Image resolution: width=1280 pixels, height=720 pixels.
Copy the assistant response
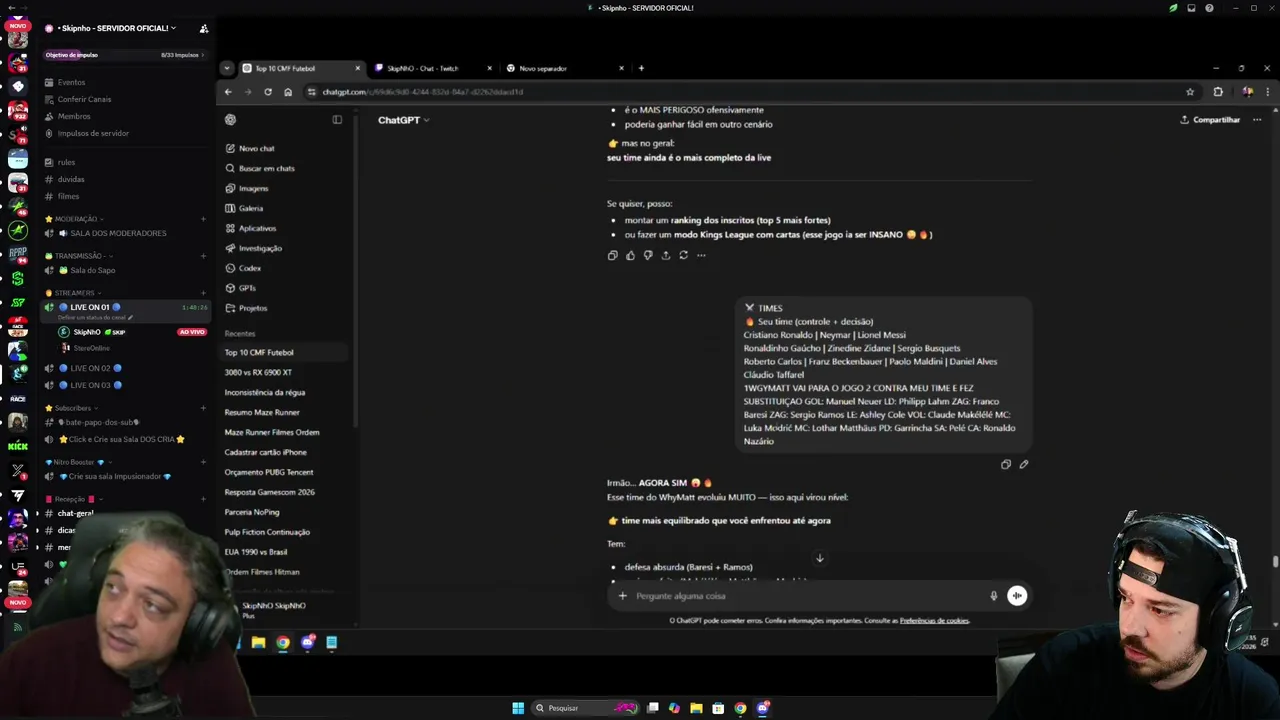613,255
